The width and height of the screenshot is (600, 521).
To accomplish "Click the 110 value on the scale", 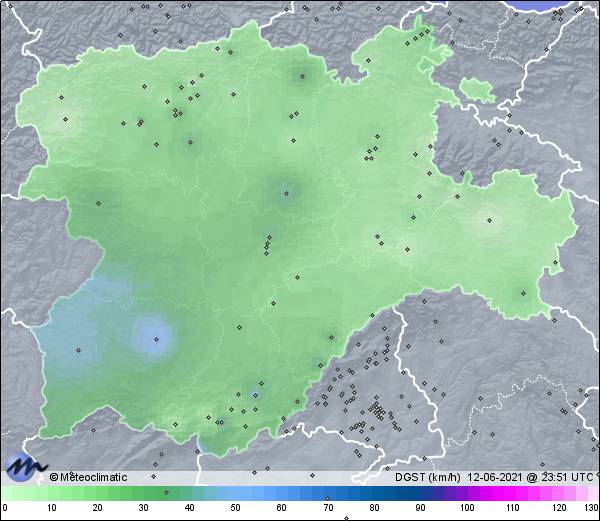I will (x=513, y=508).
